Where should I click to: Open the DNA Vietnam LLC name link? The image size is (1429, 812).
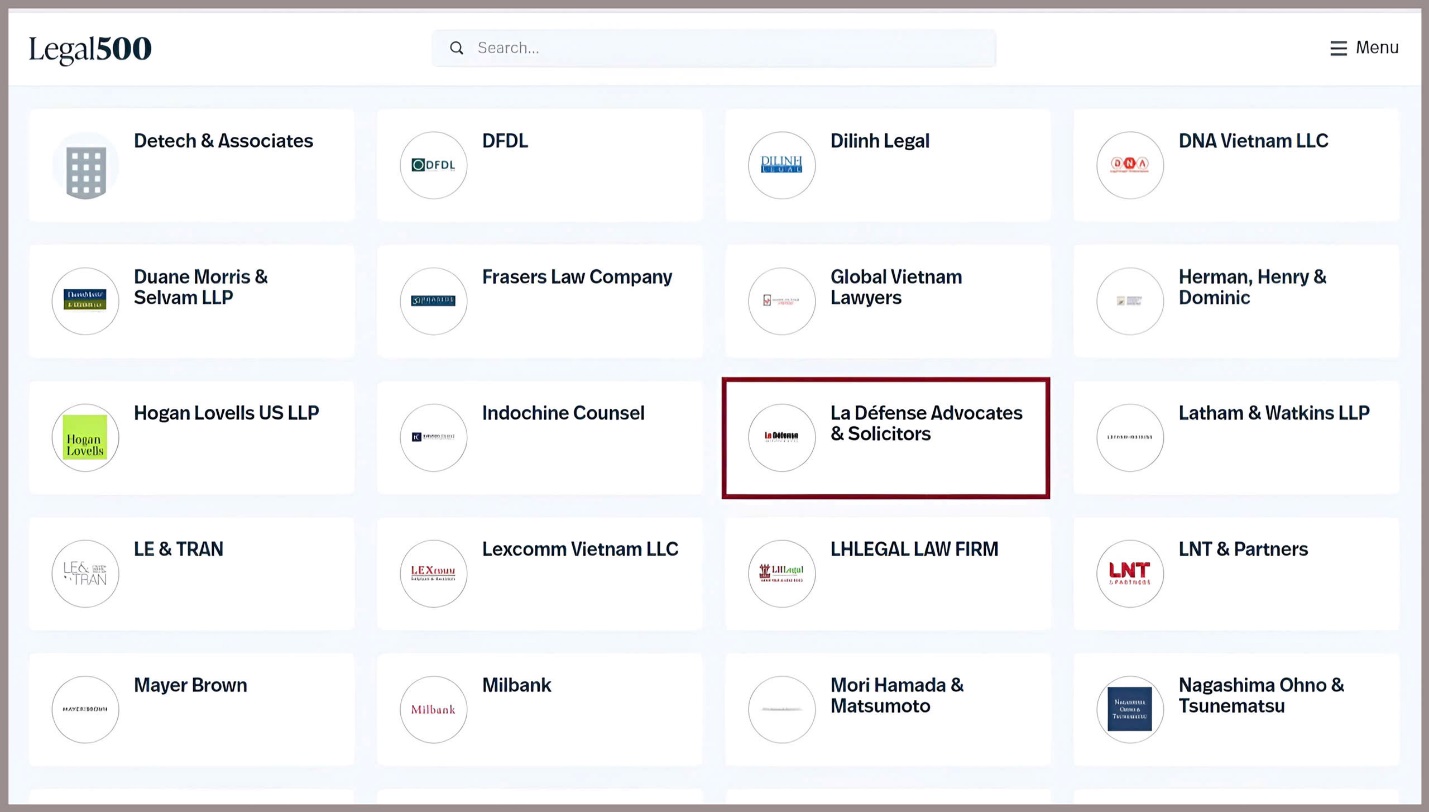pyautogui.click(x=1253, y=141)
